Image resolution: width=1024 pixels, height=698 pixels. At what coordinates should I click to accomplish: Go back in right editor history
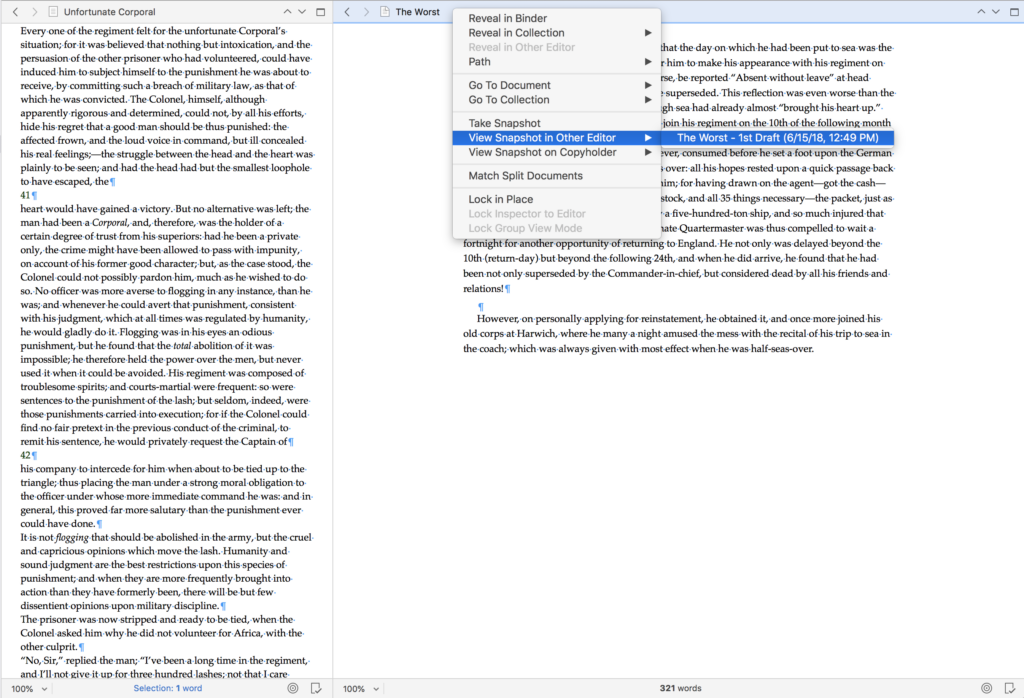tap(347, 12)
